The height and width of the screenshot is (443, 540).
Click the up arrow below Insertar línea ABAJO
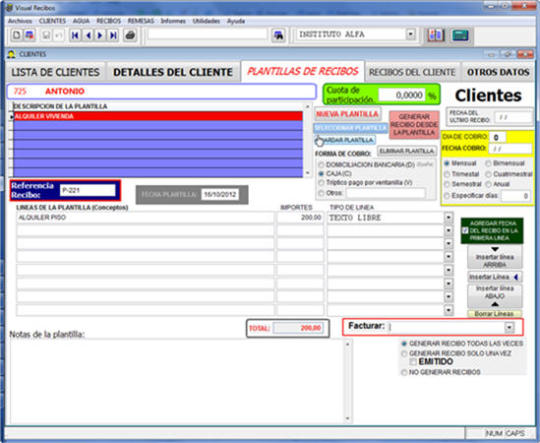pos(495,304)
